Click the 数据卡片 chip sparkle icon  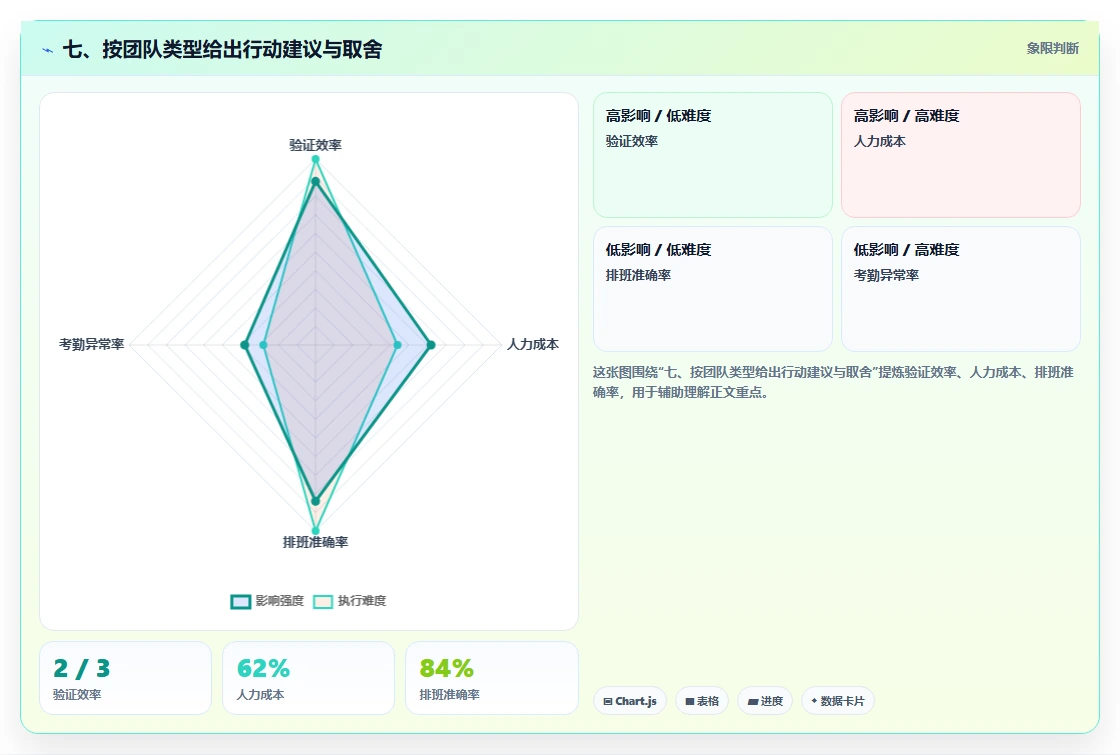pos(814,701)
